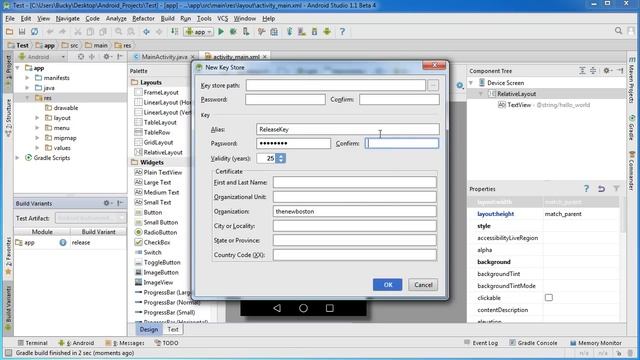Collapse the app node in project tree

pos(18,68)
